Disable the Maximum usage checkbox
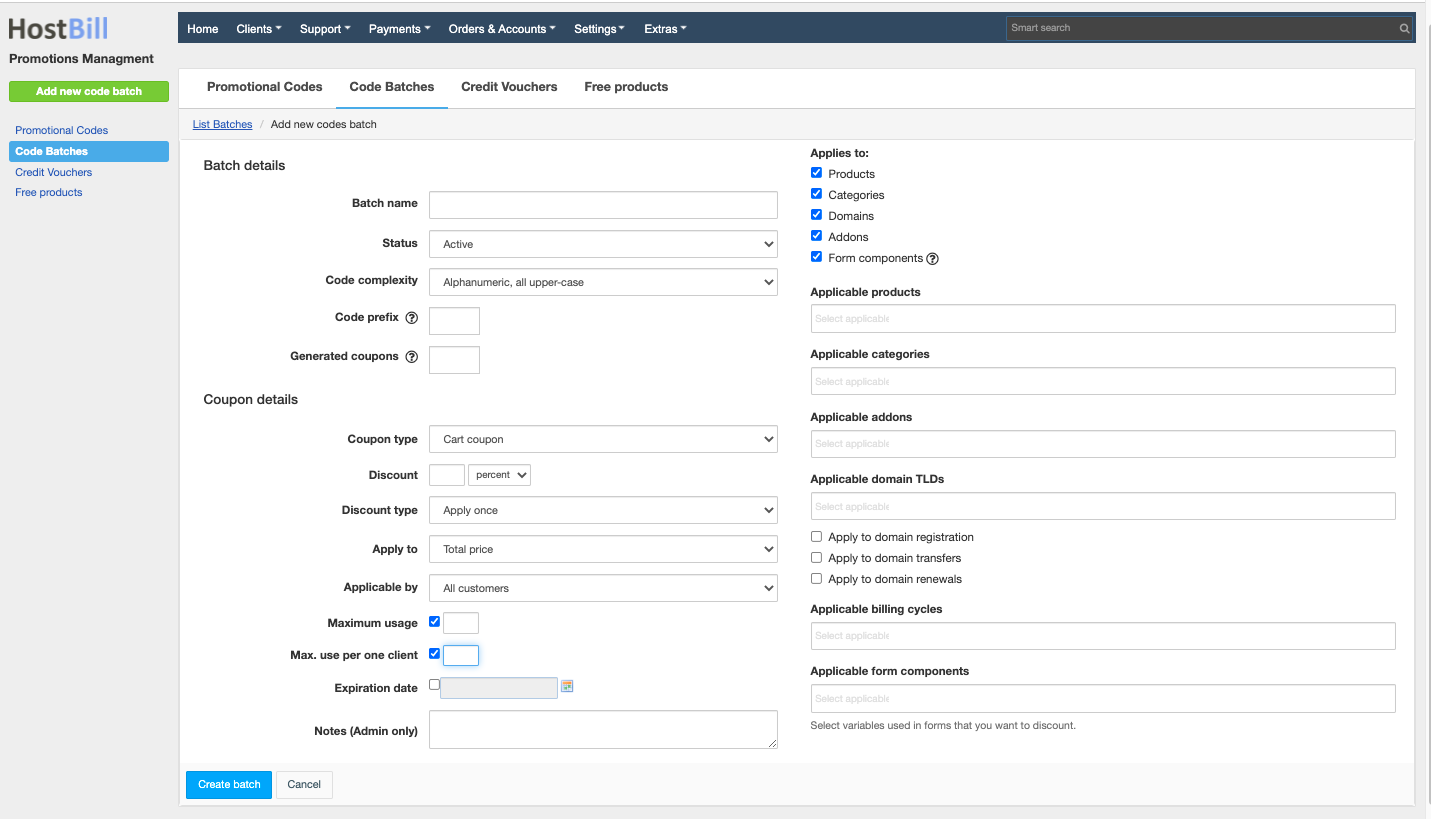1431x819 pixels. [434, 622]
